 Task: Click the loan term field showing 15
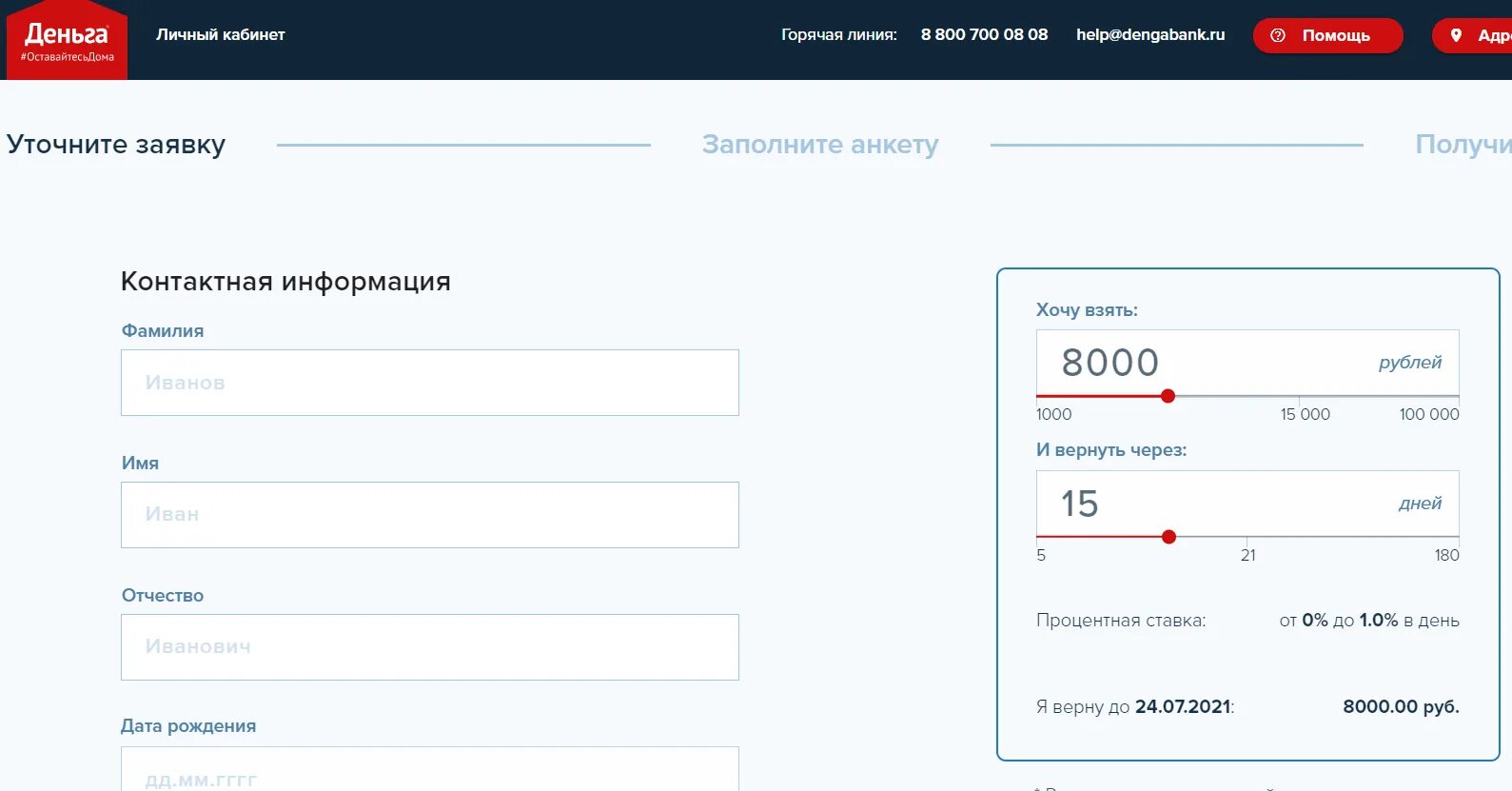[x=1247, y=504]
